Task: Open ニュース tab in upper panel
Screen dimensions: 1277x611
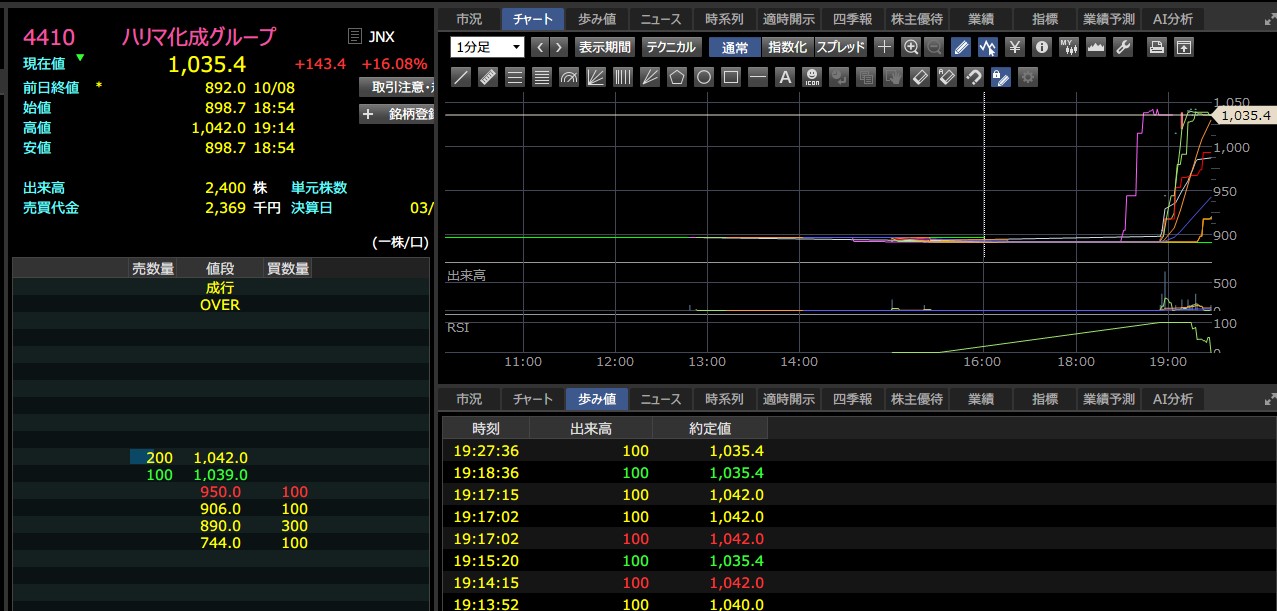Action: click(661, 19)
